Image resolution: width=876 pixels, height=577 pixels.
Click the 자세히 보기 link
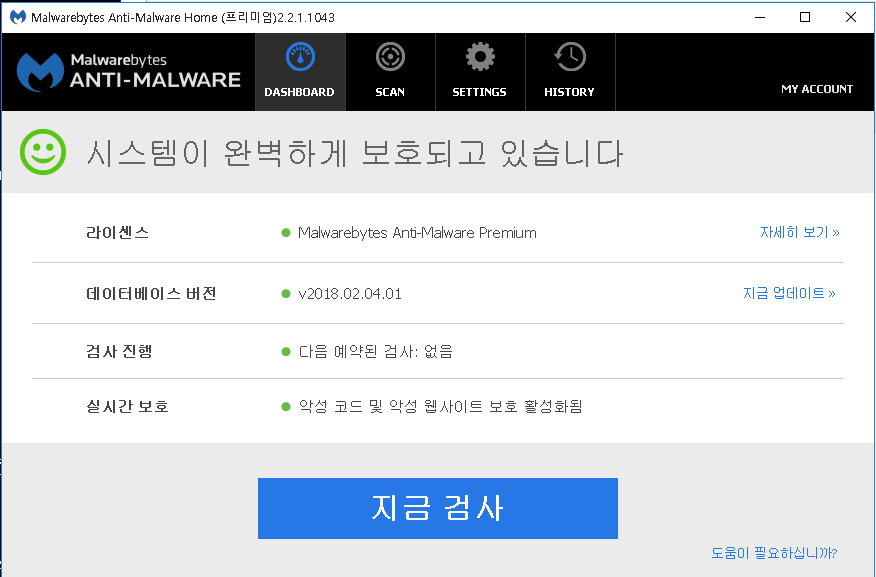799,232
